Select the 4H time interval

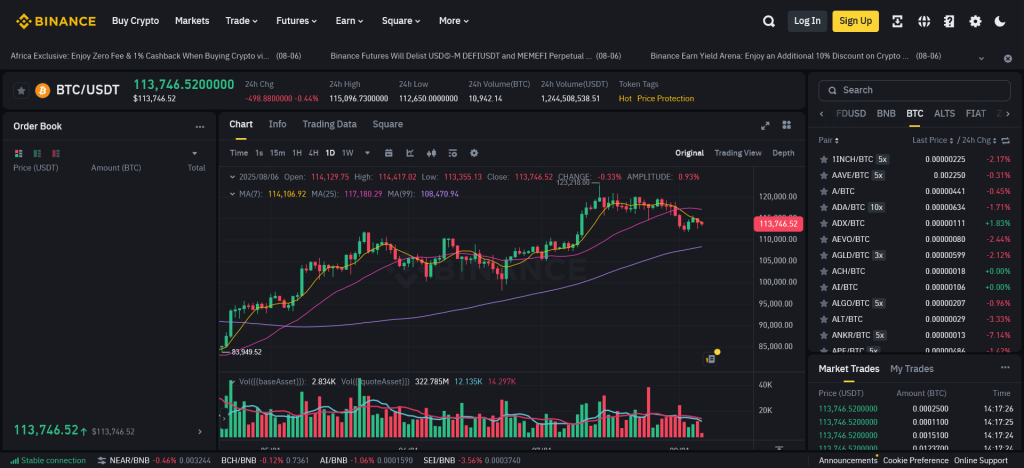pos(313,153)
